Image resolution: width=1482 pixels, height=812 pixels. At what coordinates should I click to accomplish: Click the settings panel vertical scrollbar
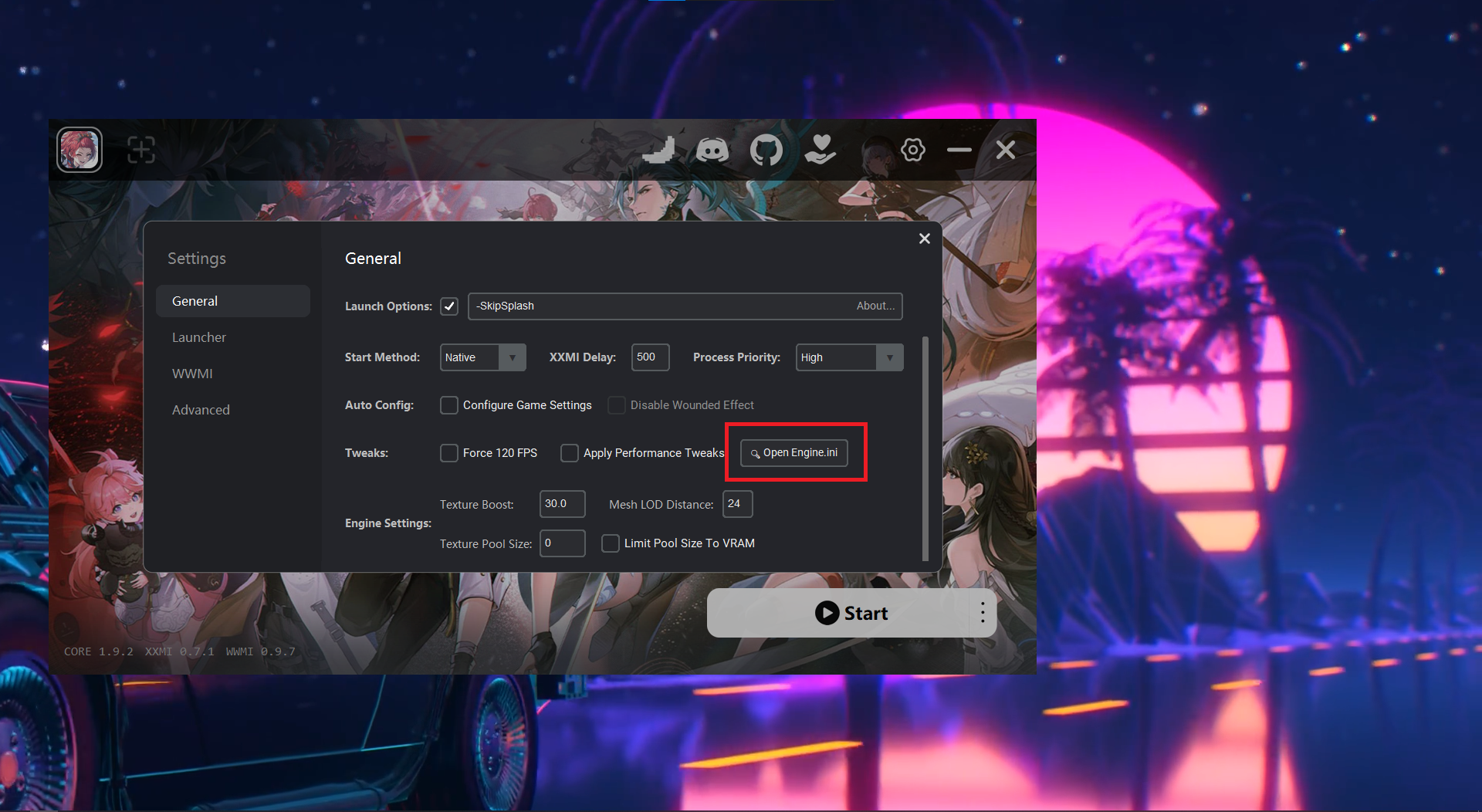[x=925, y=448]
